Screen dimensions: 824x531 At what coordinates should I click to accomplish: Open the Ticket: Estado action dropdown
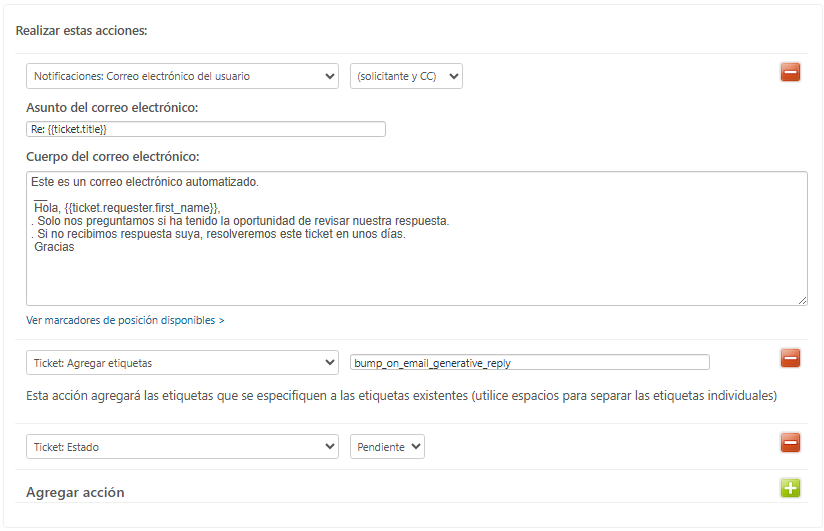[182, 446]
